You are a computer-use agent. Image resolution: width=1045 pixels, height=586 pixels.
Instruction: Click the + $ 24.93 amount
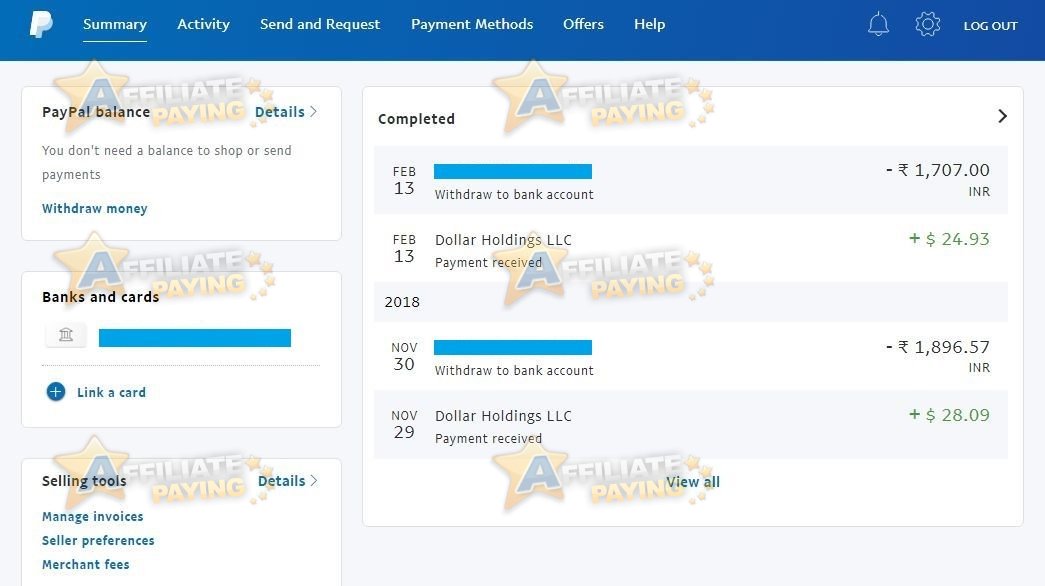click(950, 239)
